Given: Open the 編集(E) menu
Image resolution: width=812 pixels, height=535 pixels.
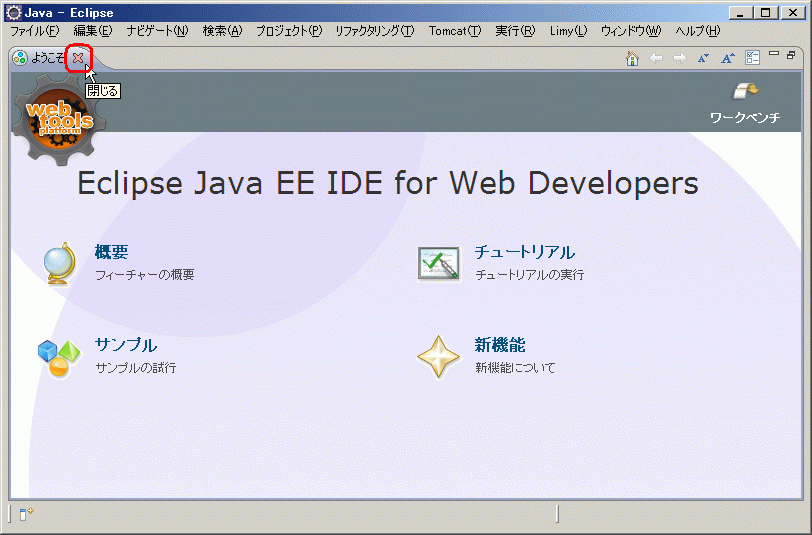Looking at the screenshot, I should (x=92, y=31).
